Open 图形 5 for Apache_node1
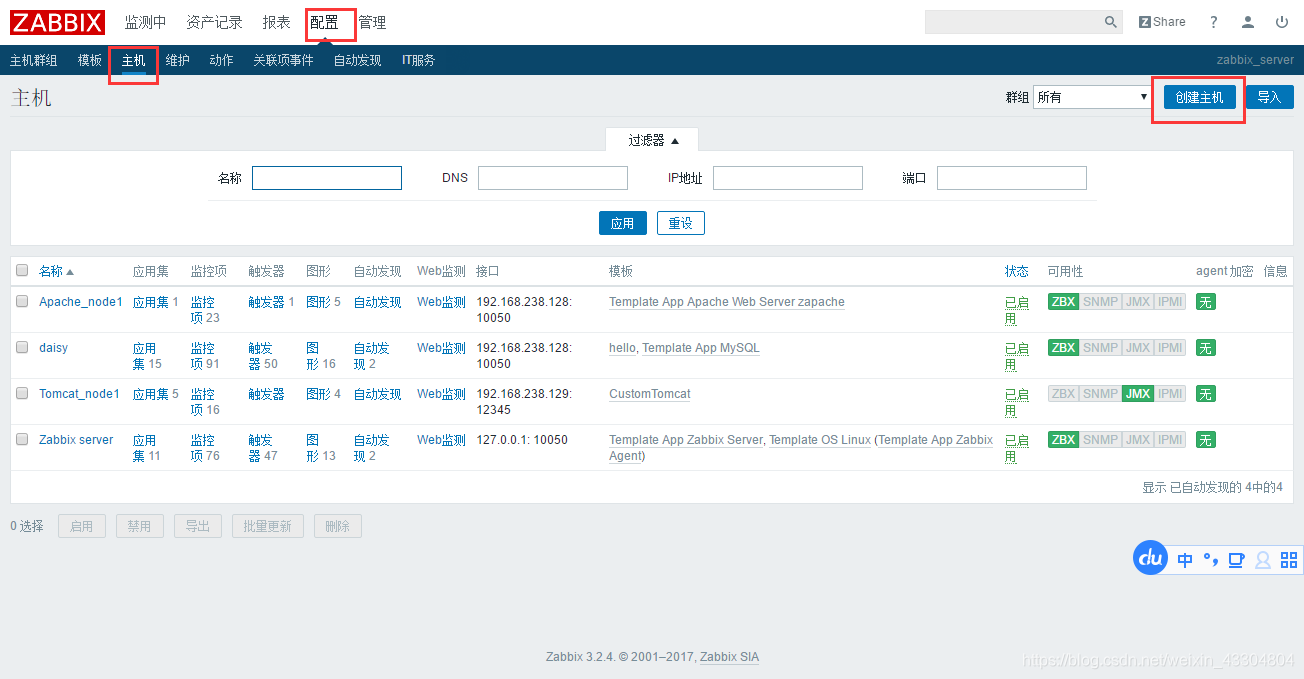The image size is (1304, 679). pos(323,302)
